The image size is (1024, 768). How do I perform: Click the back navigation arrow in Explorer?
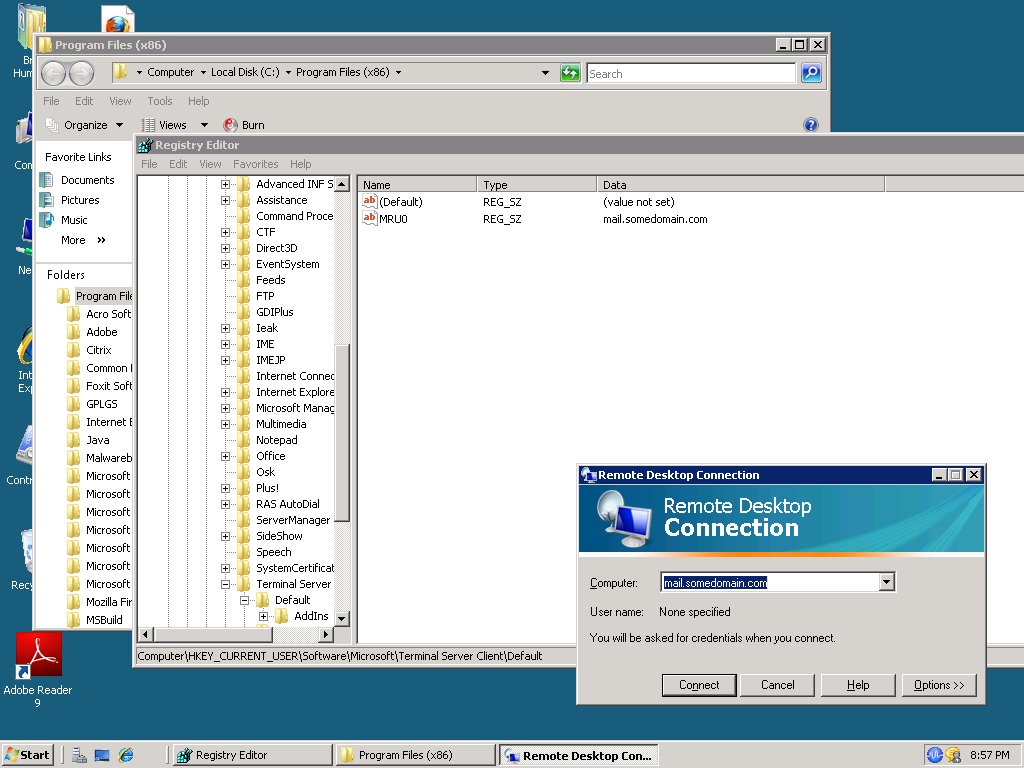point(53,72)
